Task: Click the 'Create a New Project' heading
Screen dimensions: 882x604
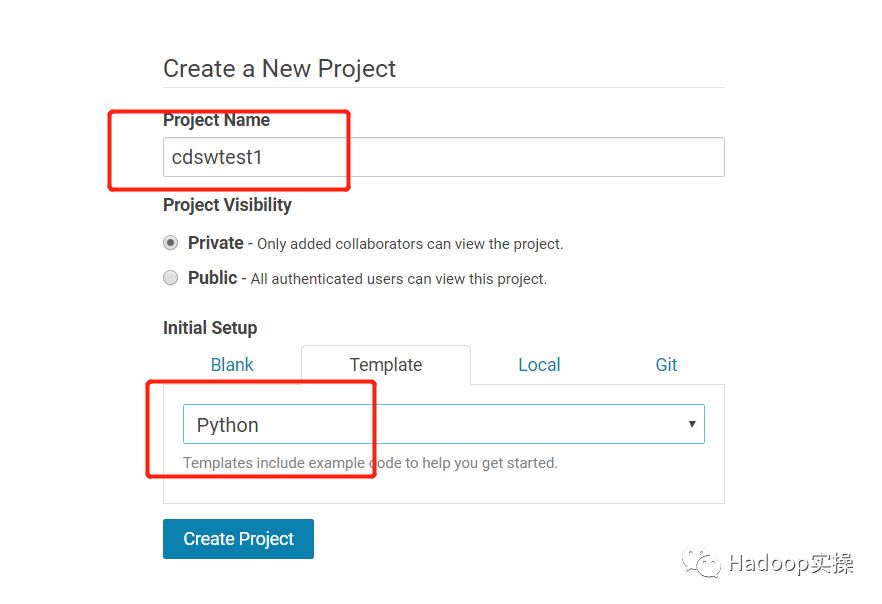Action: click(279, 69)
